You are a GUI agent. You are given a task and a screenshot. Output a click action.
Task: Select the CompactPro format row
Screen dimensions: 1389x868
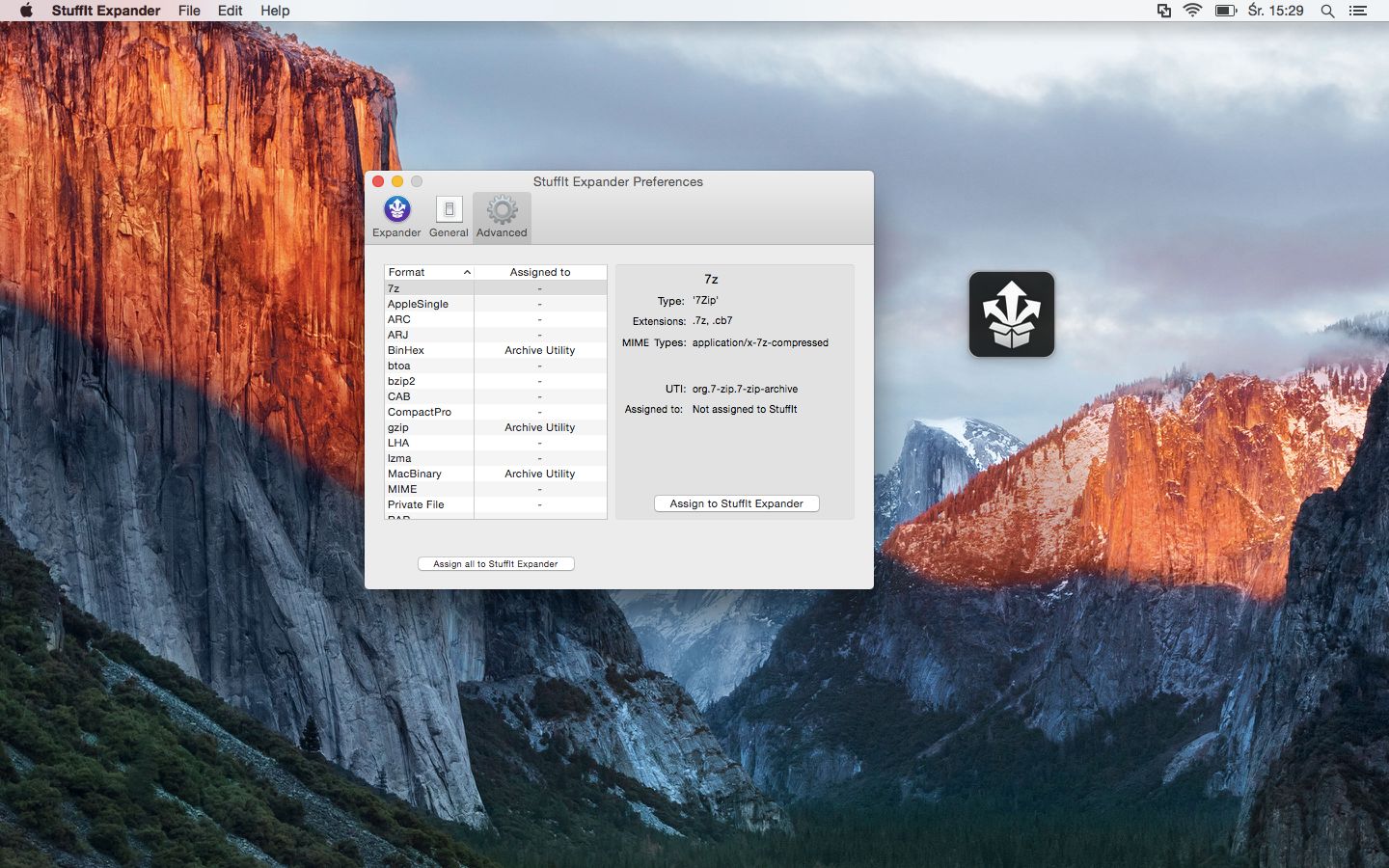click(x=496, y=412)
